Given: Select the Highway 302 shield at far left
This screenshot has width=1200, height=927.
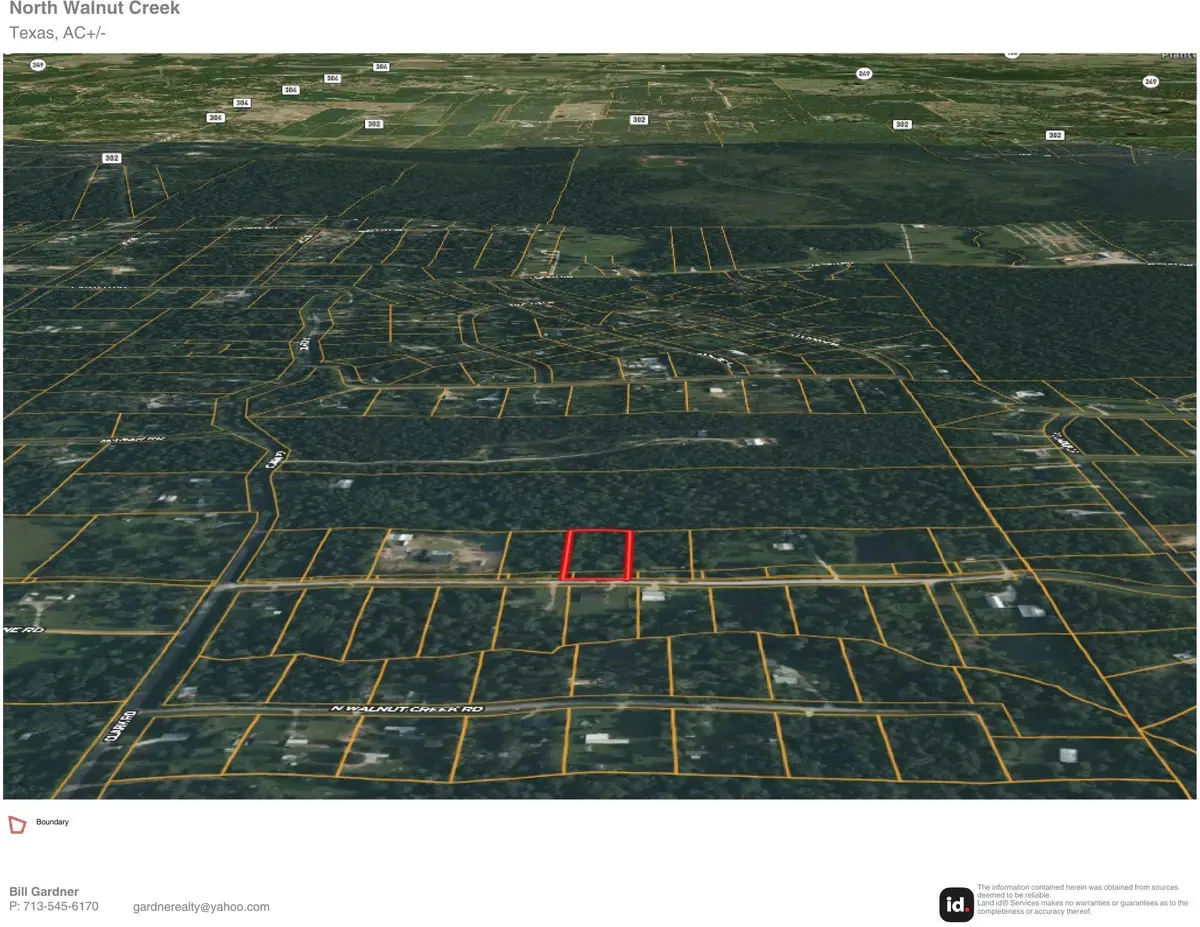Looking at the screenshot, I should 111,158.
